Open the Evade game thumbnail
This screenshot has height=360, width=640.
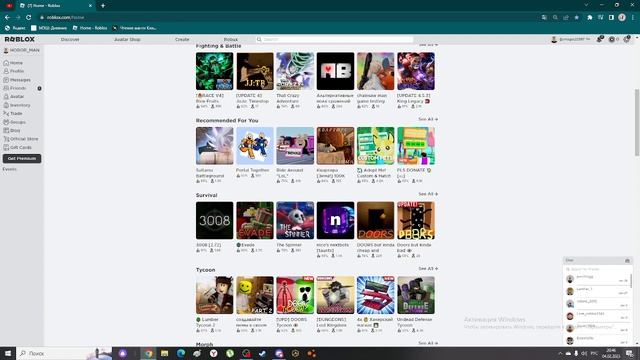255,220
